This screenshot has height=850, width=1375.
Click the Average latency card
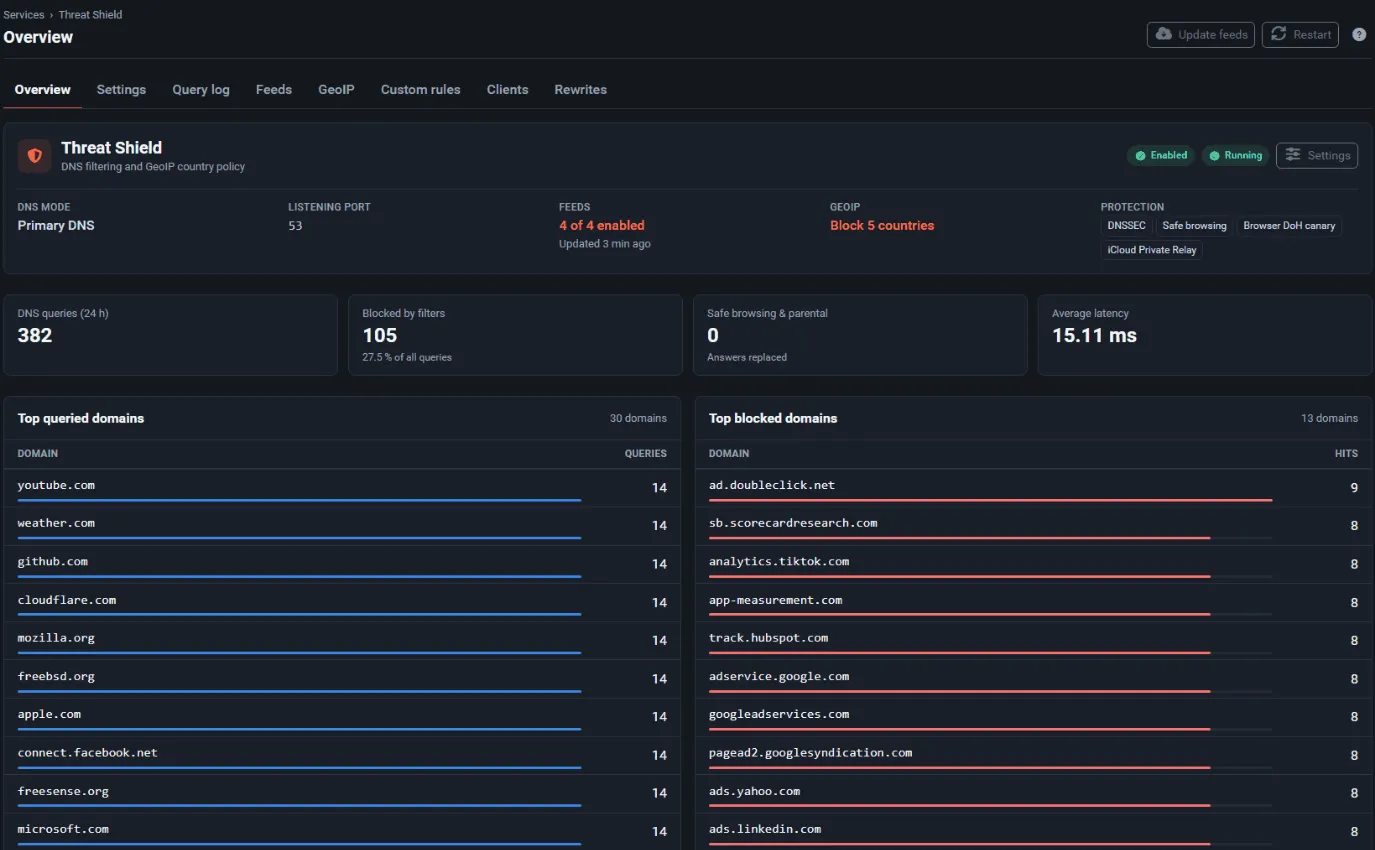[1204, 335]
